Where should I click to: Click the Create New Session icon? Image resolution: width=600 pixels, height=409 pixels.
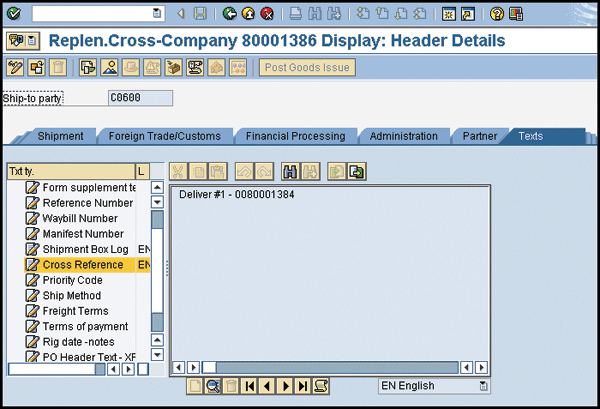[448, 14]
